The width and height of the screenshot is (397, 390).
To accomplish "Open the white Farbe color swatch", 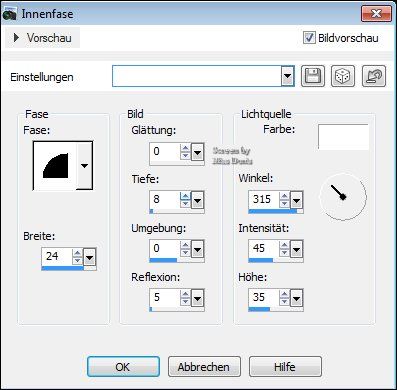I will (343, 137).
